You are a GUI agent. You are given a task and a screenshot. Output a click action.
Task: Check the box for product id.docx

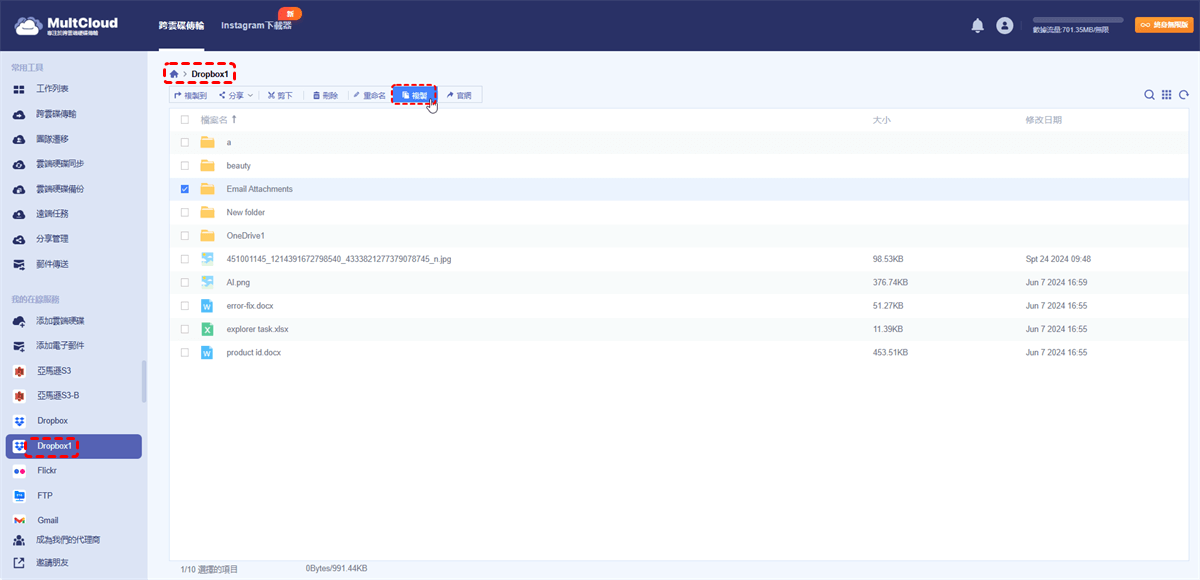(x=184, y=352)
